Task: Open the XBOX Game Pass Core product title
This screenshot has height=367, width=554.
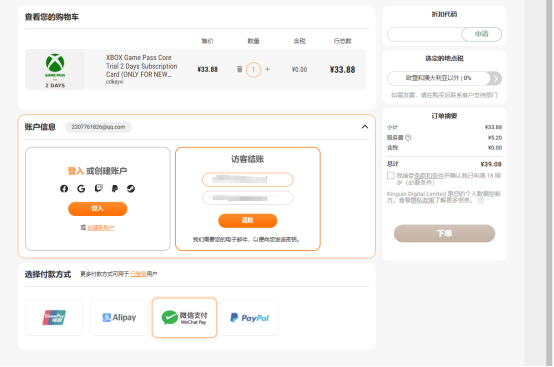Action: [141, 66]
